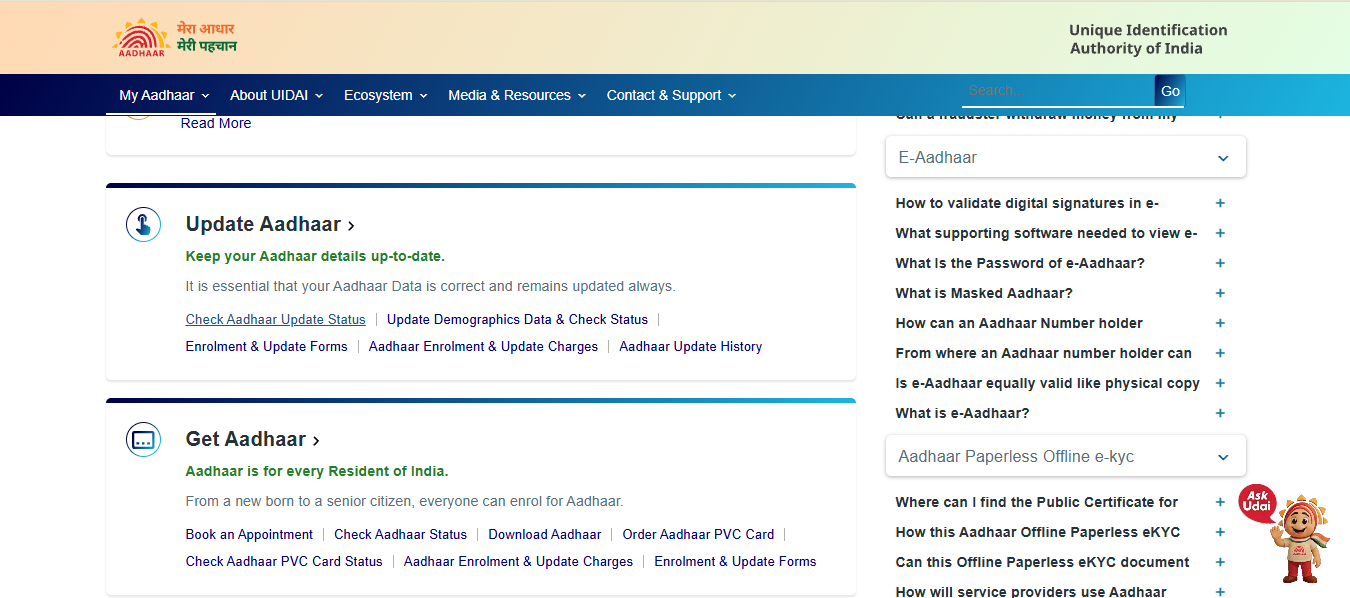Open the Download Aadhaar link
1350x598 pixels.
(545, 534)
